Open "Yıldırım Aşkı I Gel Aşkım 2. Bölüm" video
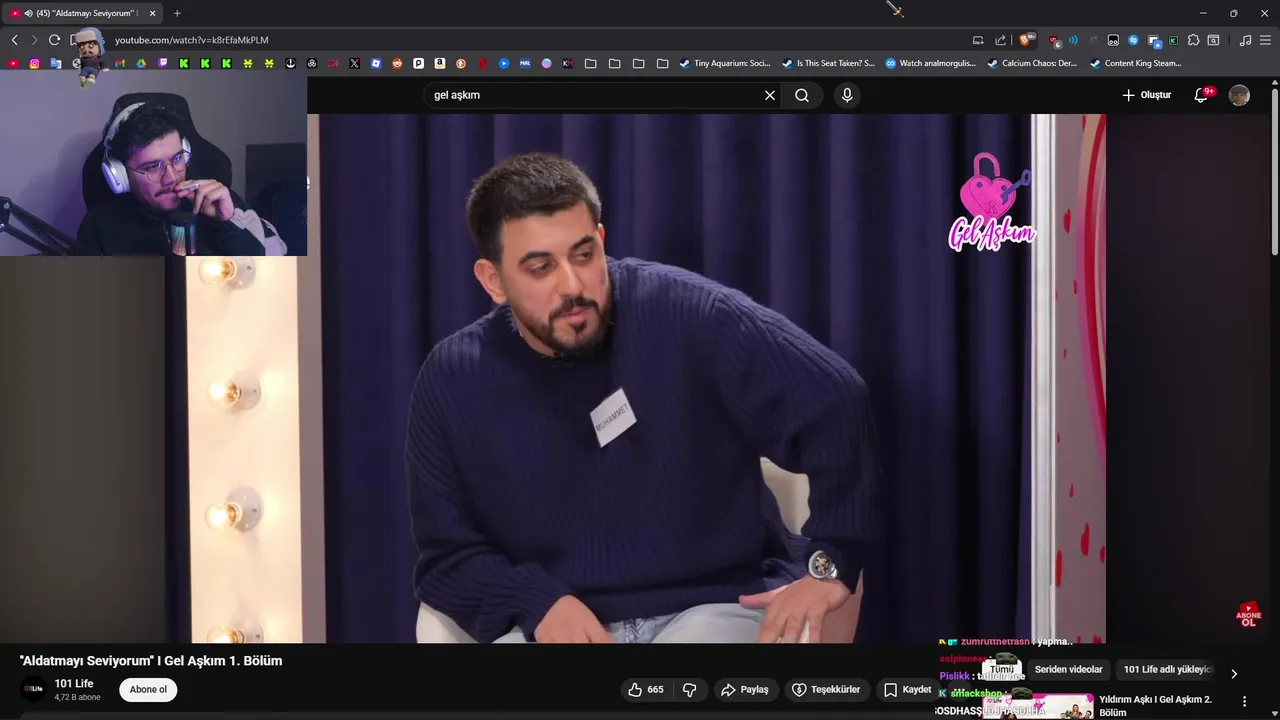Image resolution: width=1280 pixels, height=720 pixels. tap(1155, 706)
